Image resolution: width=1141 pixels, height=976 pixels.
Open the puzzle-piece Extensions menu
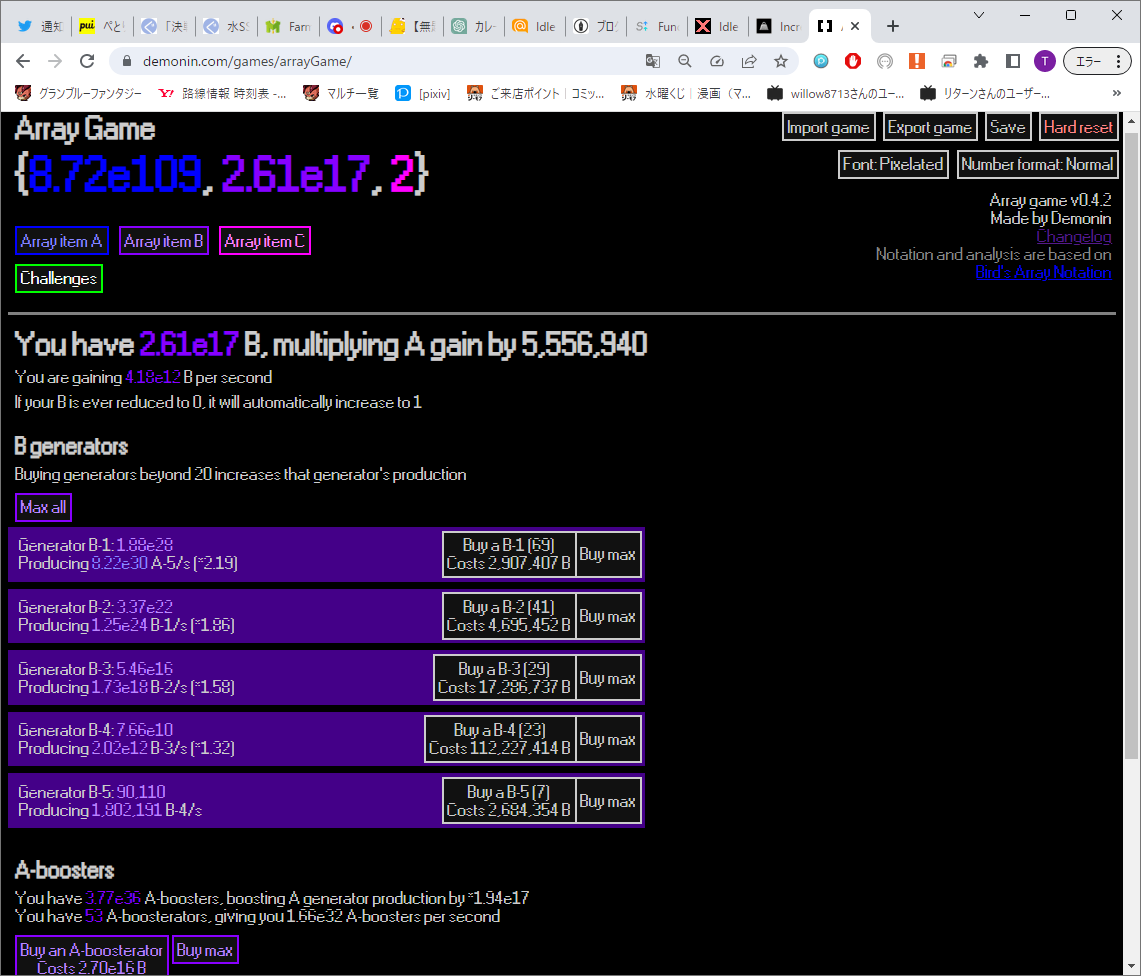pos(981,61)
